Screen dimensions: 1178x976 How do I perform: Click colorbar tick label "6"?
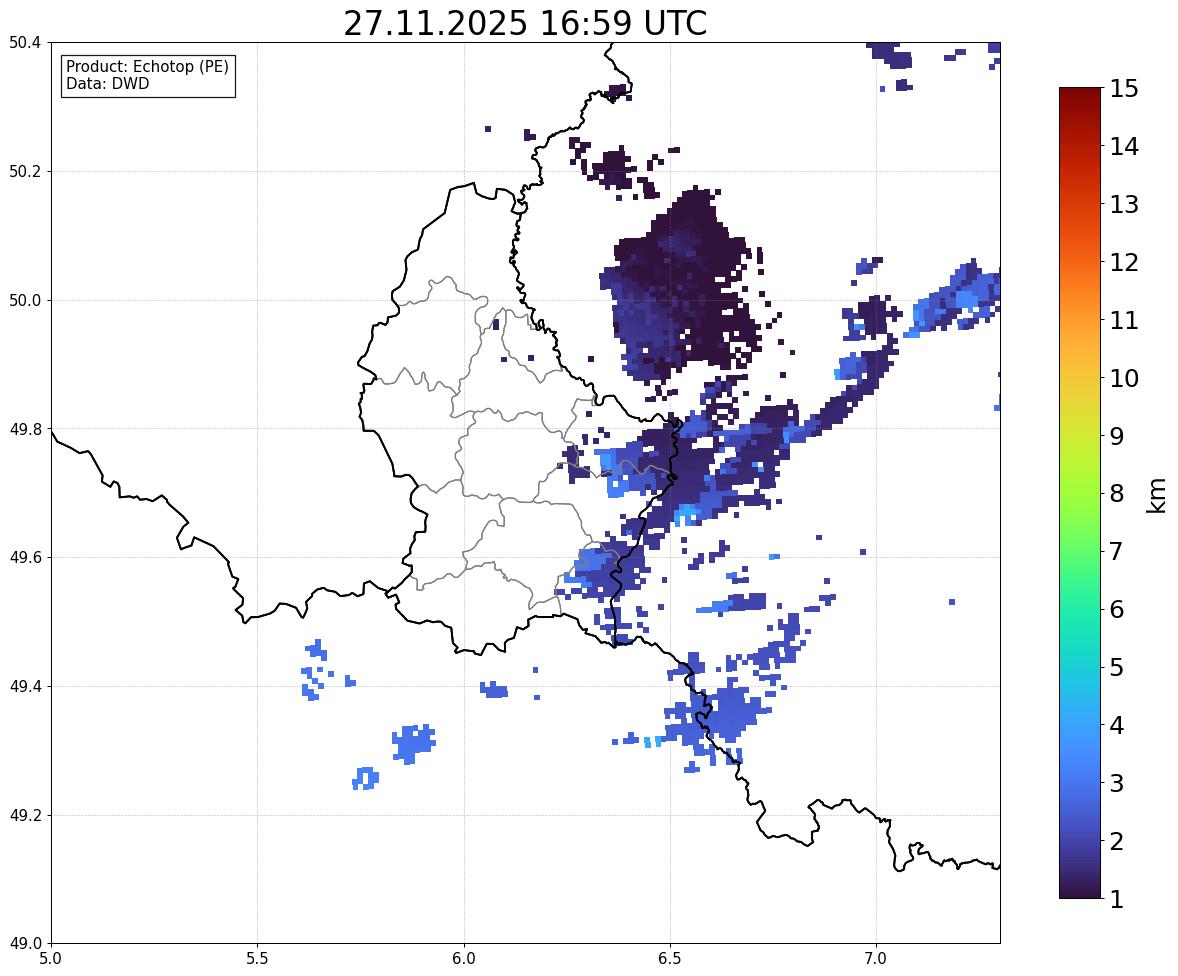(x=1117, y=609)
